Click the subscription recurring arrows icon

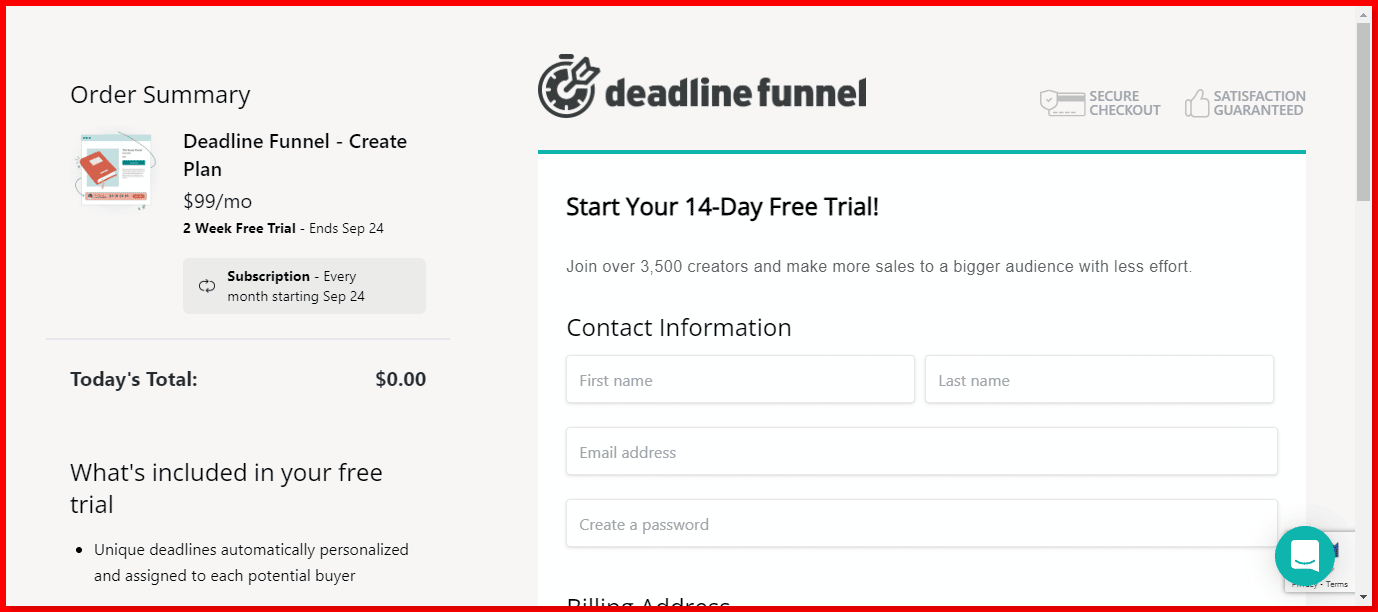click(207, 286)
